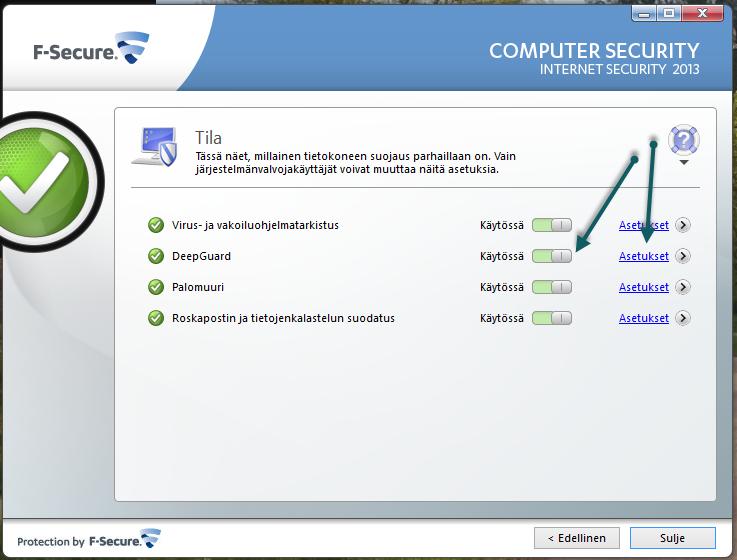Click arrow button next to Palomuuri Asetukset
The width and height of the screenshot is (737, 560).
[683, 287]
